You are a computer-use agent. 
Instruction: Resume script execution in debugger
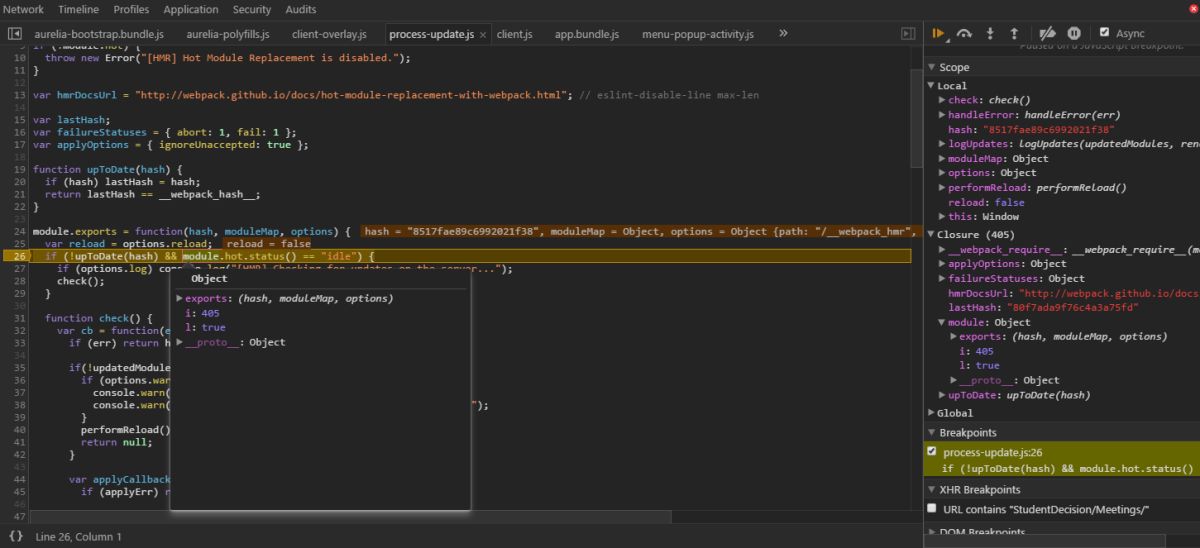(939, 33)
